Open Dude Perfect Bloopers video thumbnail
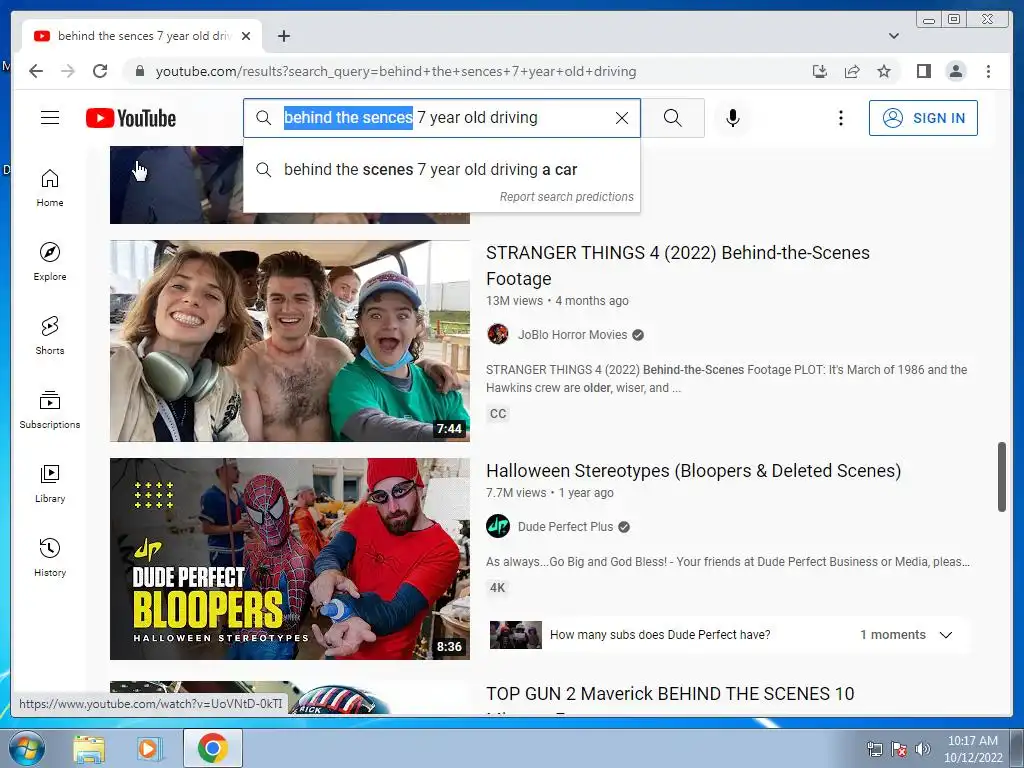 [x=289, y=558]
